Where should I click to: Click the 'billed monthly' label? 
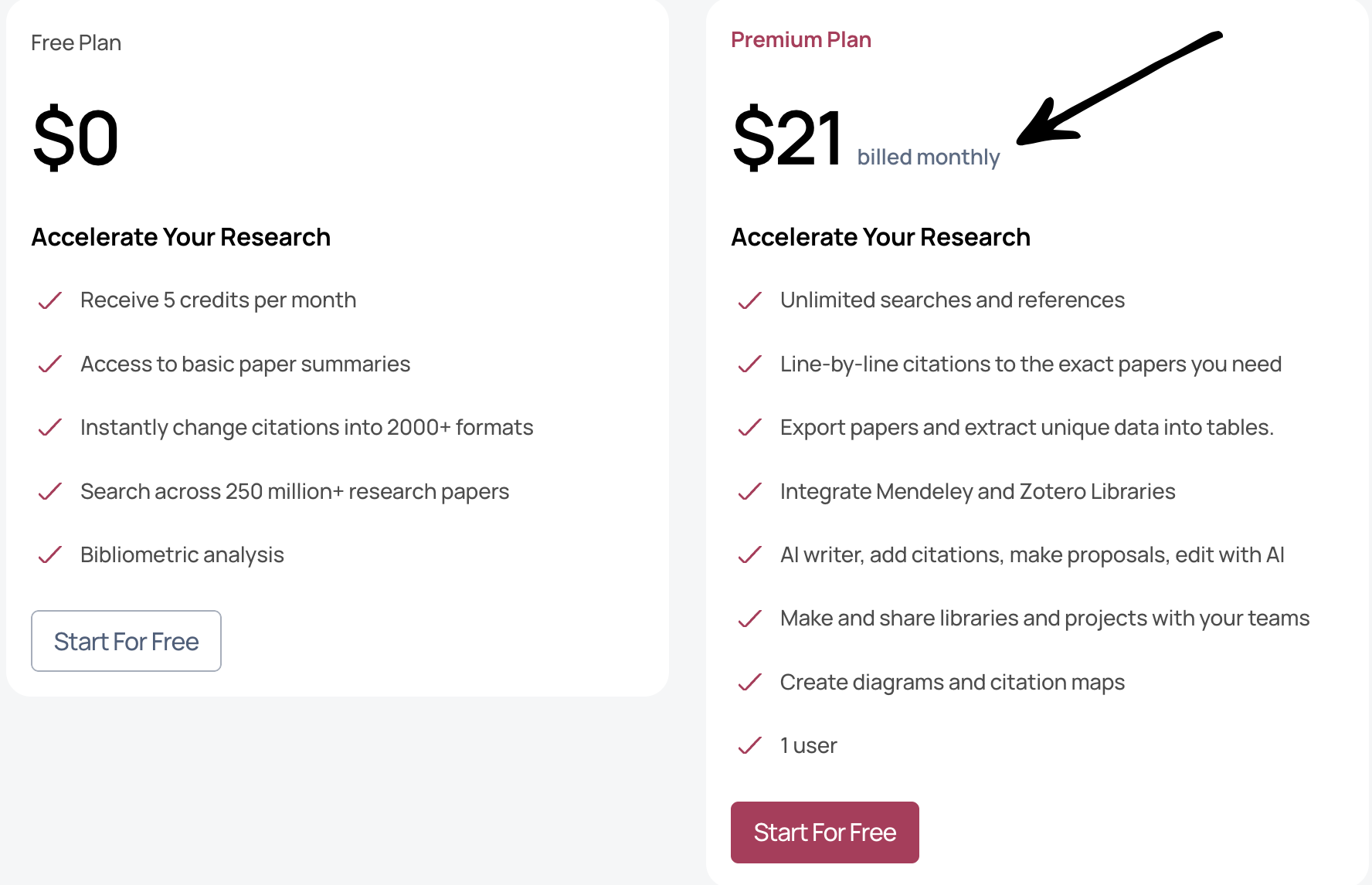pyautogui.click(x=928, y=156)
